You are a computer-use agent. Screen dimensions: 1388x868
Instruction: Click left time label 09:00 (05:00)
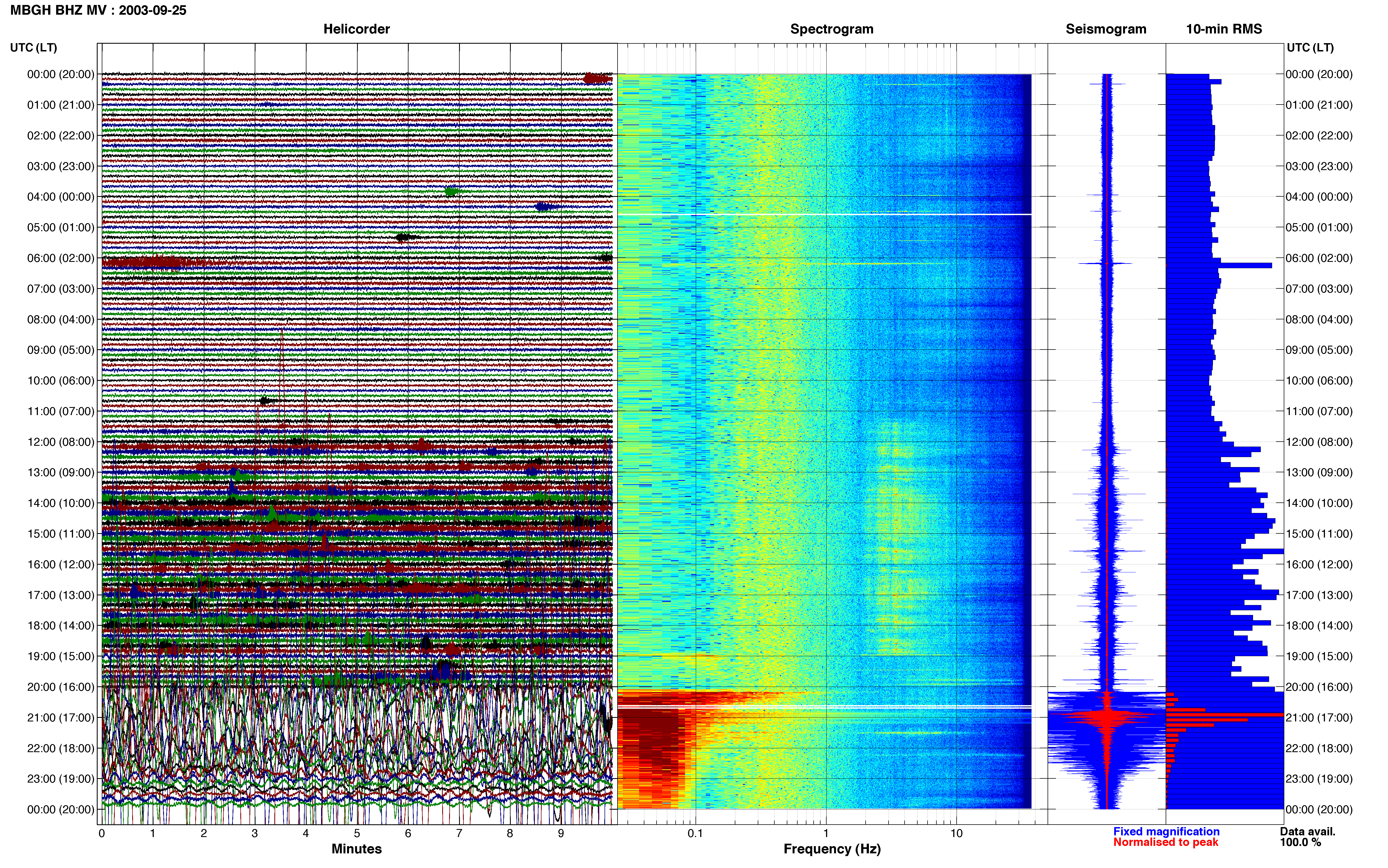coord(61,350)
